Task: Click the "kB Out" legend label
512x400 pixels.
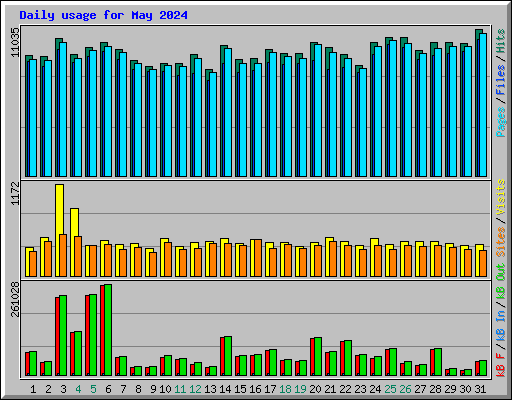Action: pos(501,282)
